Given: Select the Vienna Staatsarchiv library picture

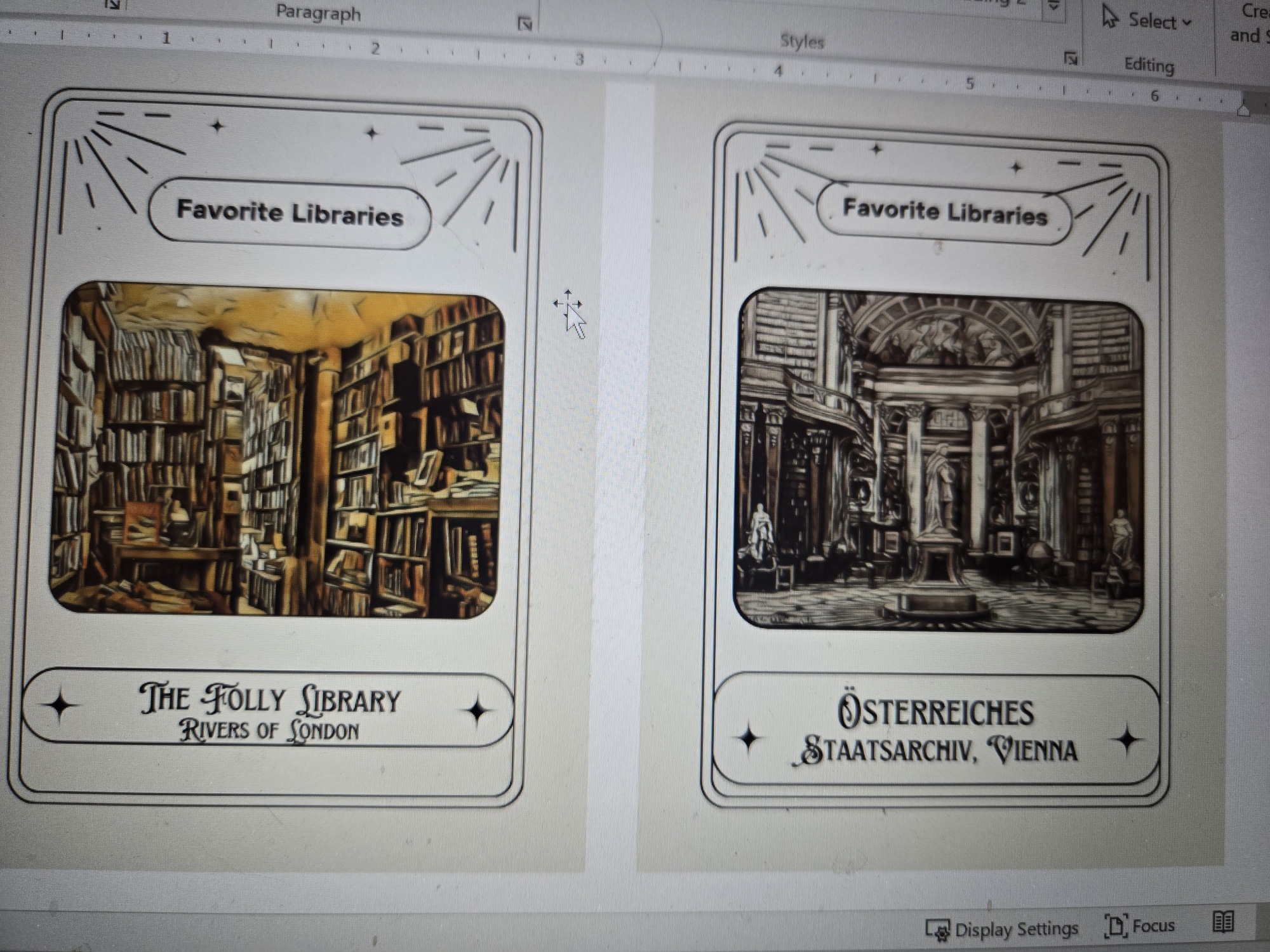Looking at the screenshot, I should tap(939, 459).
